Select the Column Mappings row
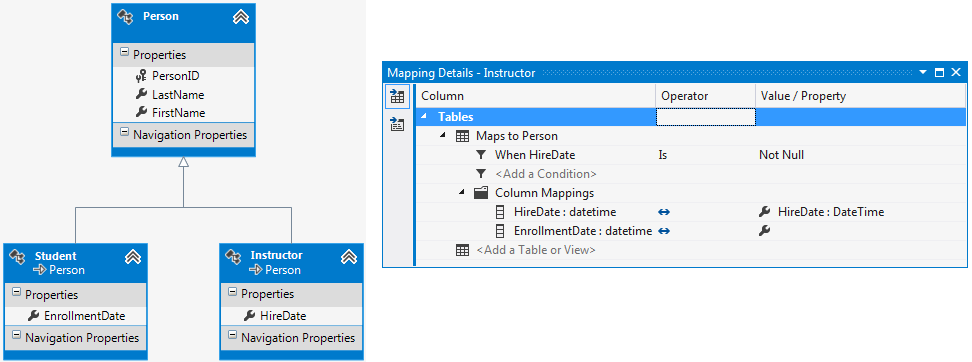 (690, 193)
